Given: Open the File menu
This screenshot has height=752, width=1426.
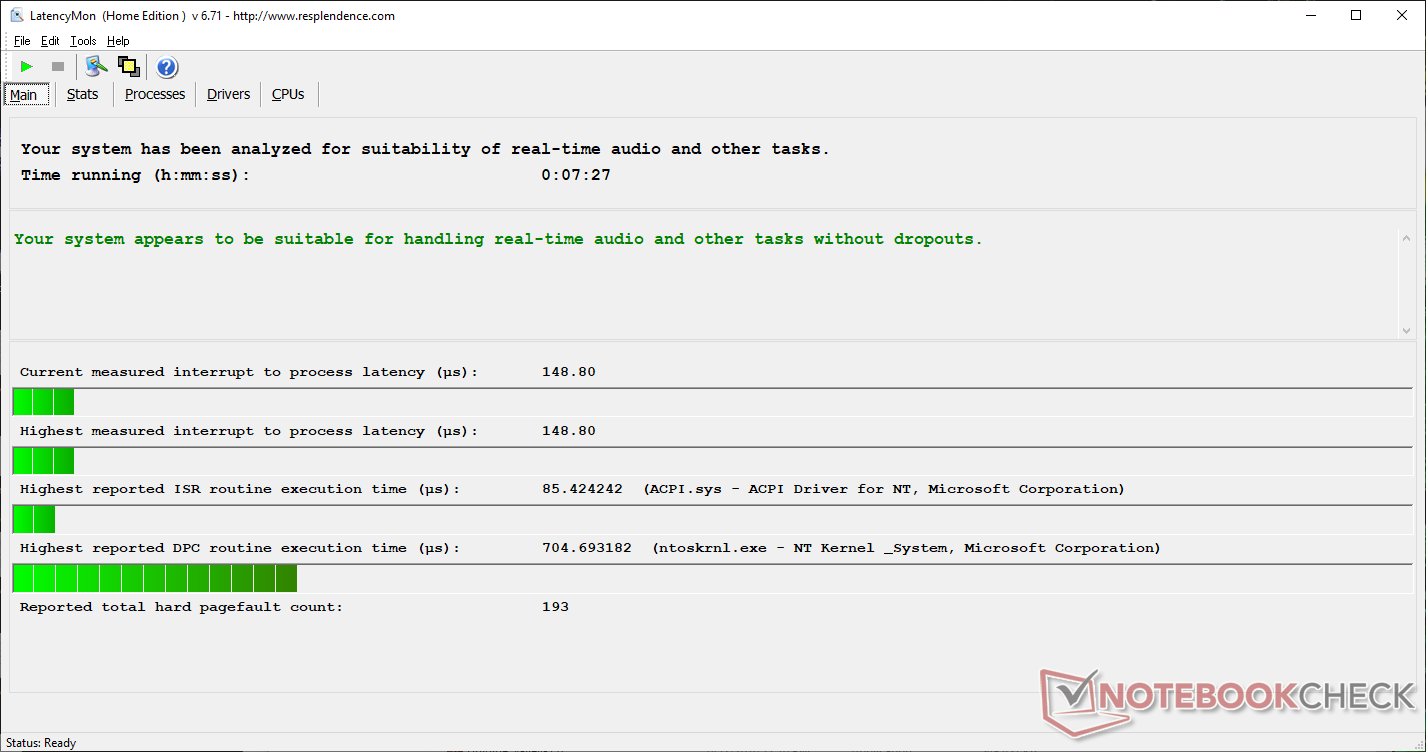Looking at the screenshot, I should coord(22,41).
